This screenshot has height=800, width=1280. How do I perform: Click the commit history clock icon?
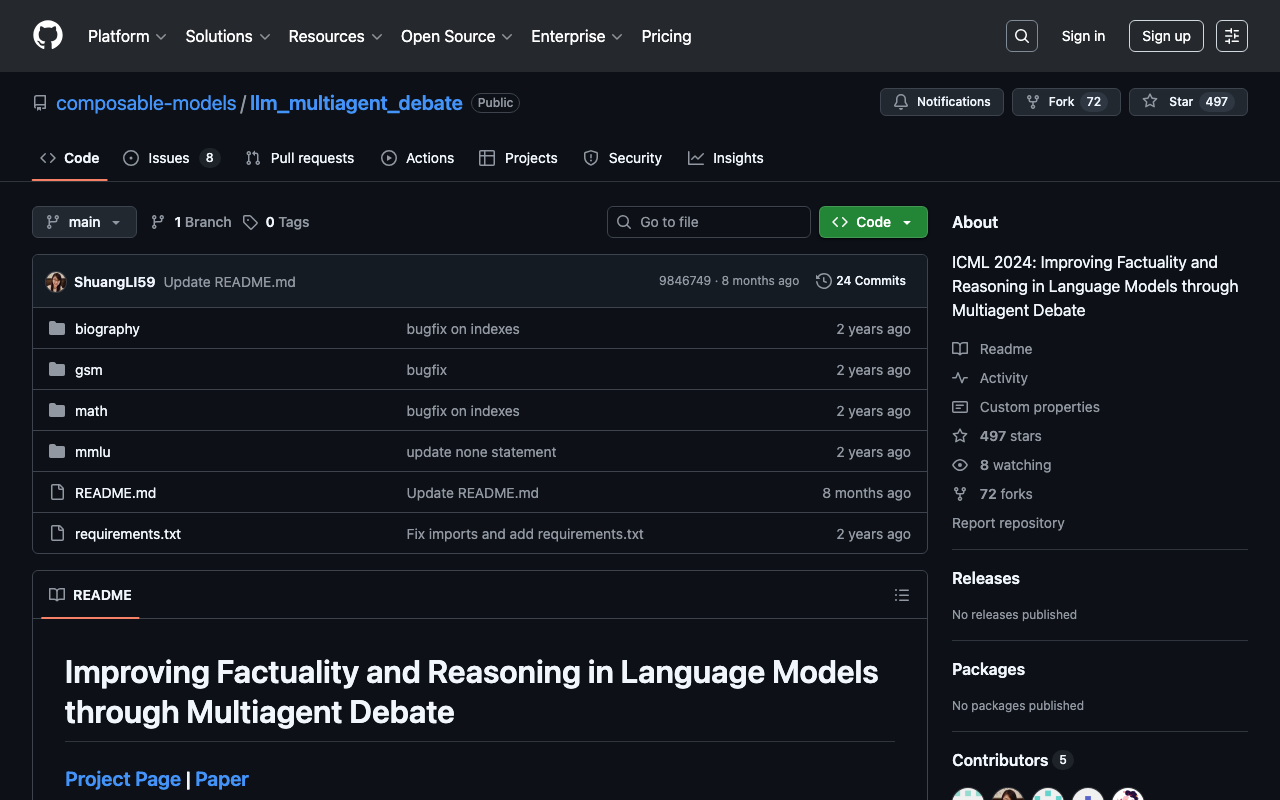coord(823,281)
